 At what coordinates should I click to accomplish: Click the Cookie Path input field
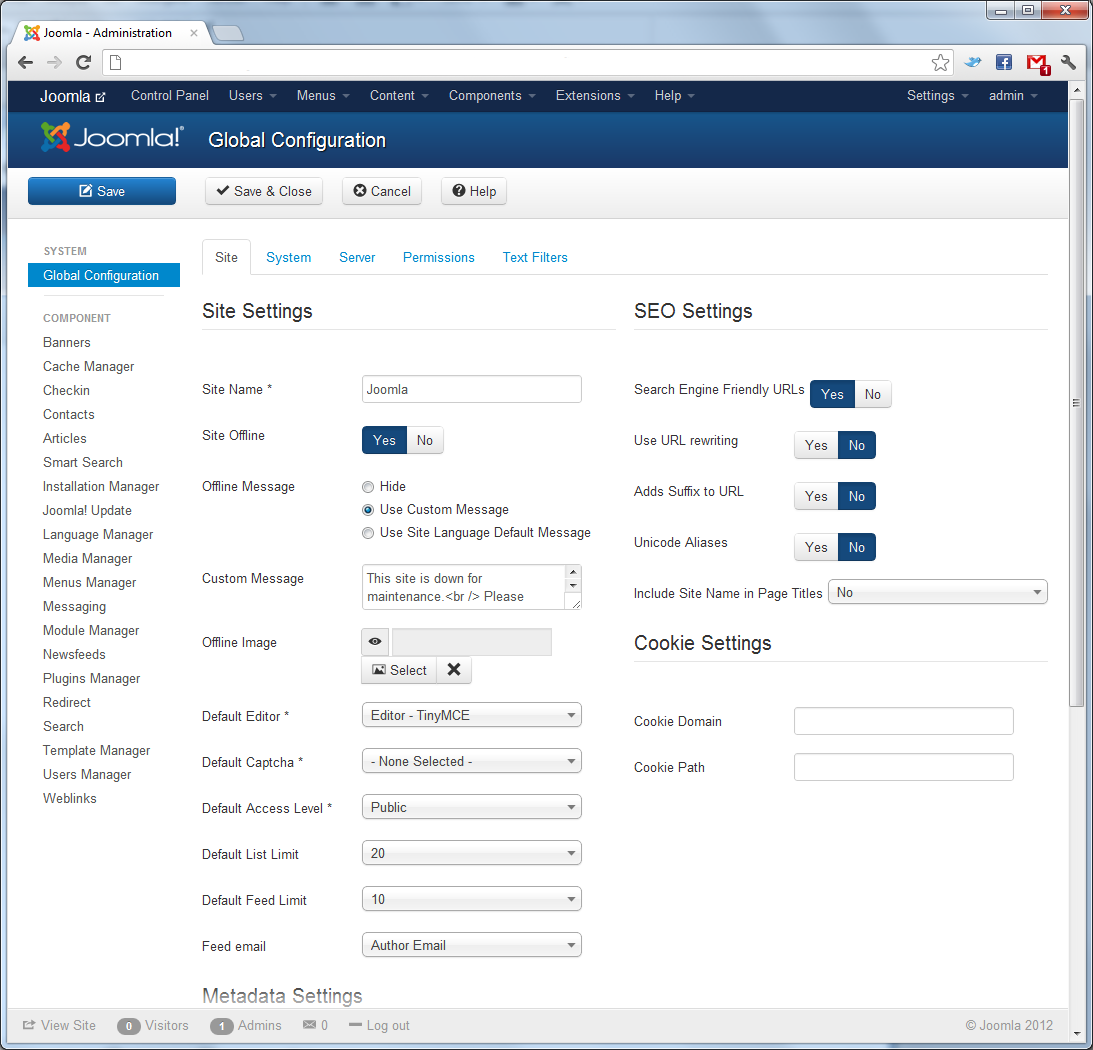903,767
